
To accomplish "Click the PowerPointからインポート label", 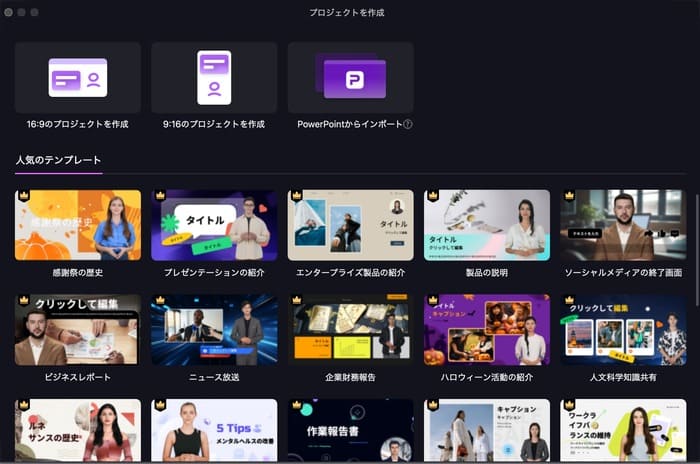I will point(350,124).
